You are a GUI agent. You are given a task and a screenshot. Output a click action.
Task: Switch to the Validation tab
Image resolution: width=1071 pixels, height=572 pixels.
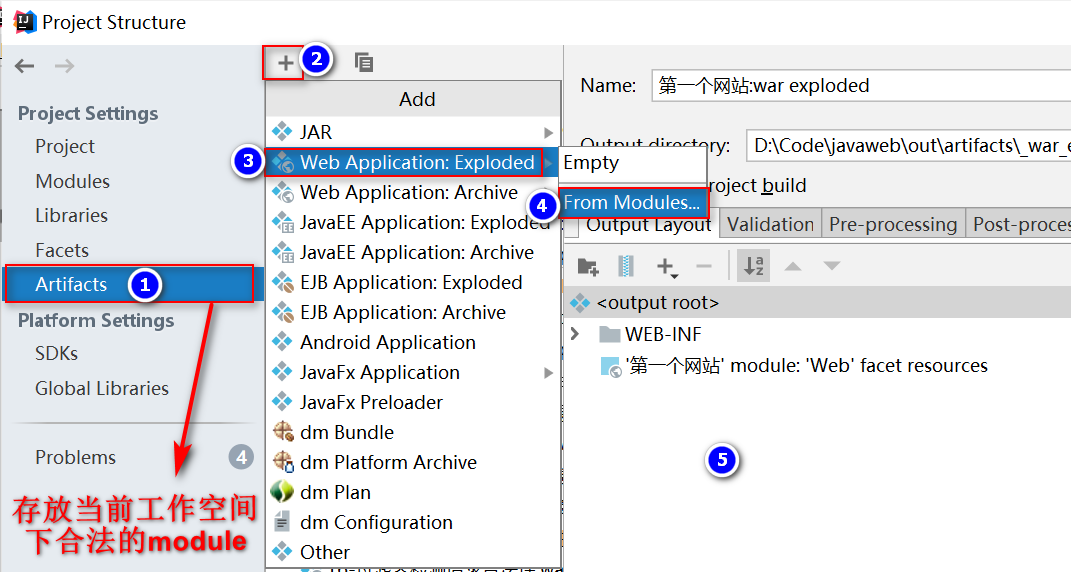coord(770,224)
